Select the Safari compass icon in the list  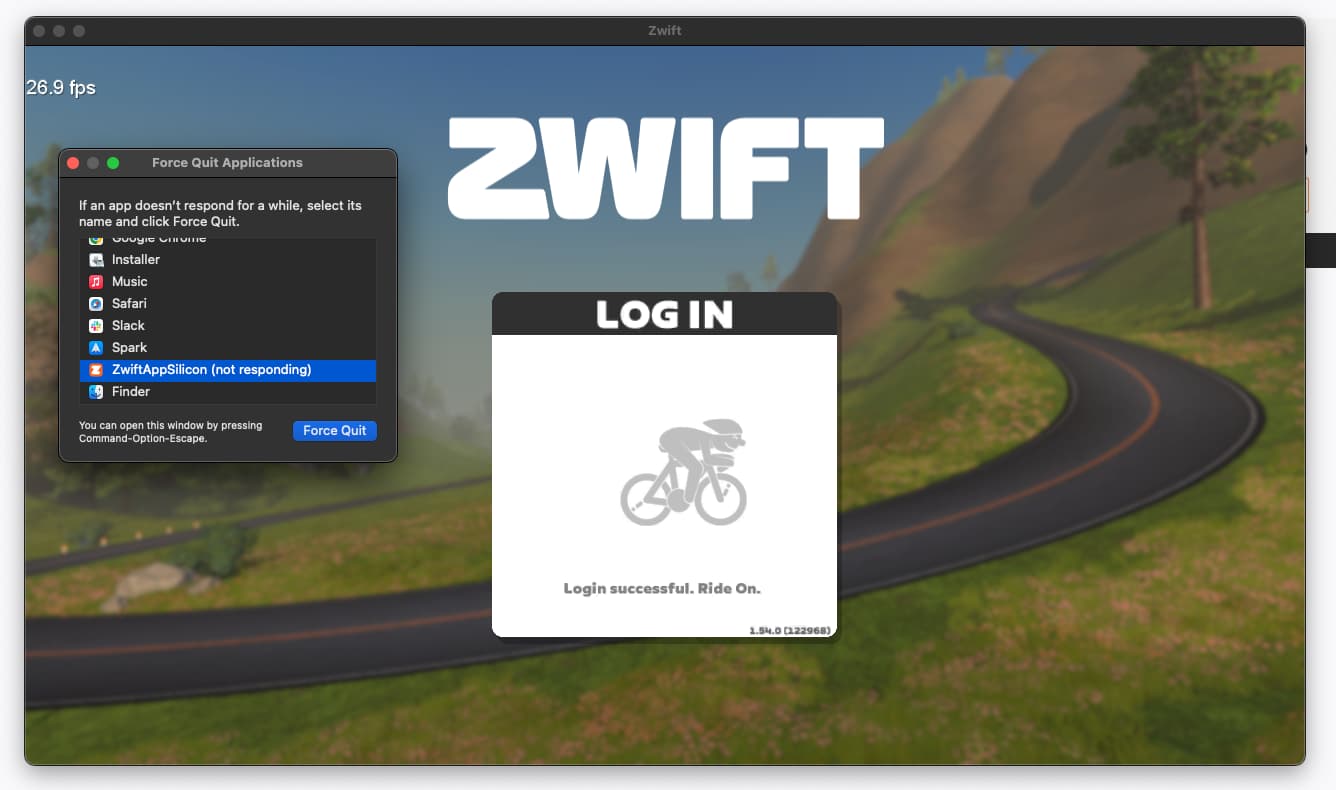[96, 304]
